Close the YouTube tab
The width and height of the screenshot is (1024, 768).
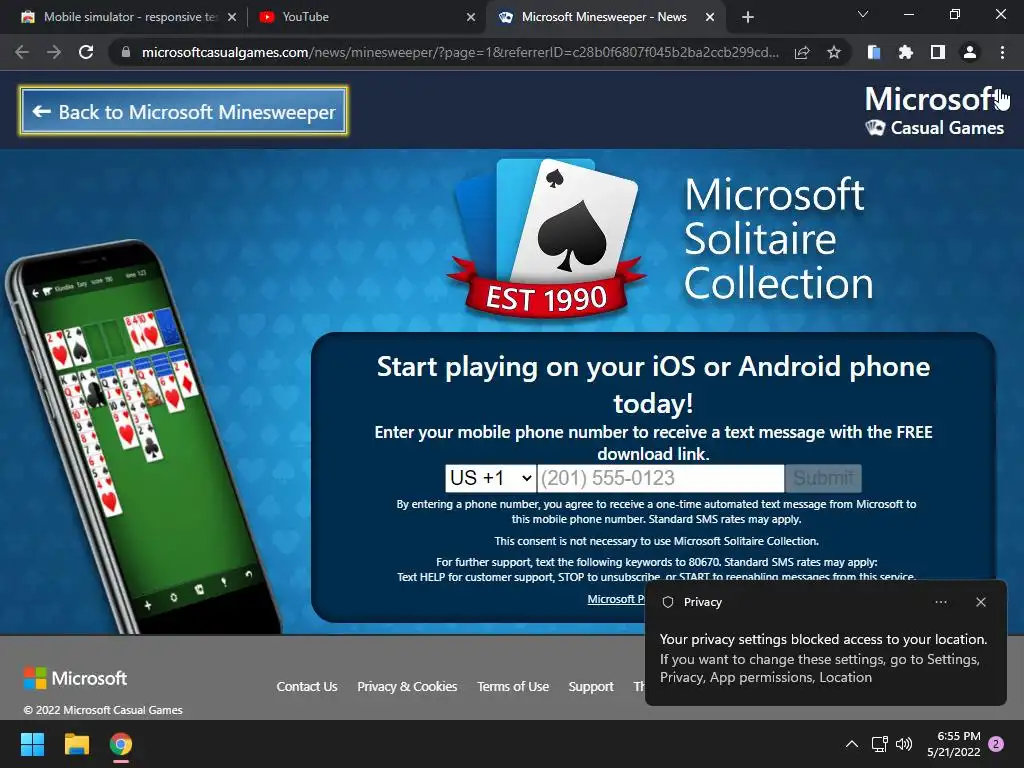tap(471, 17)
